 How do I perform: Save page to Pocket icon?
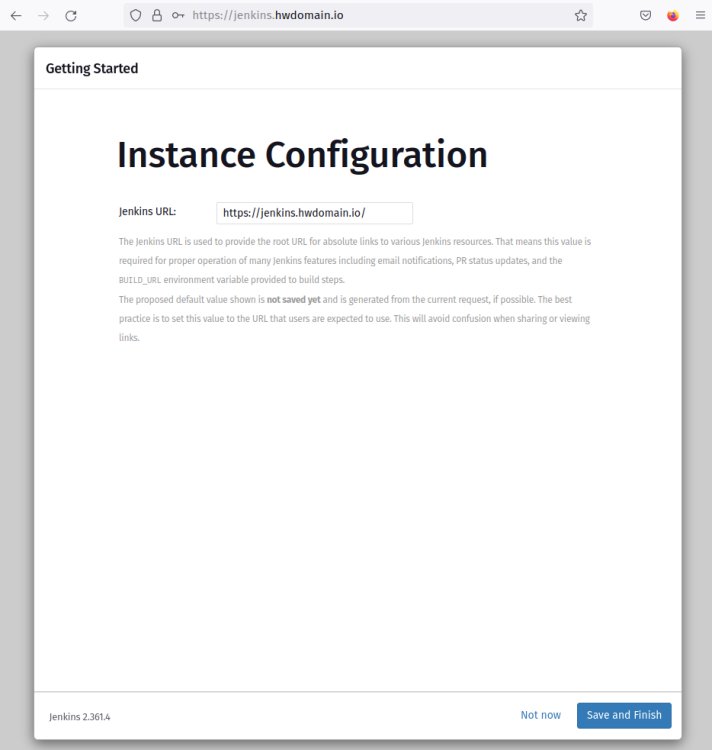(x=645, y=16)
